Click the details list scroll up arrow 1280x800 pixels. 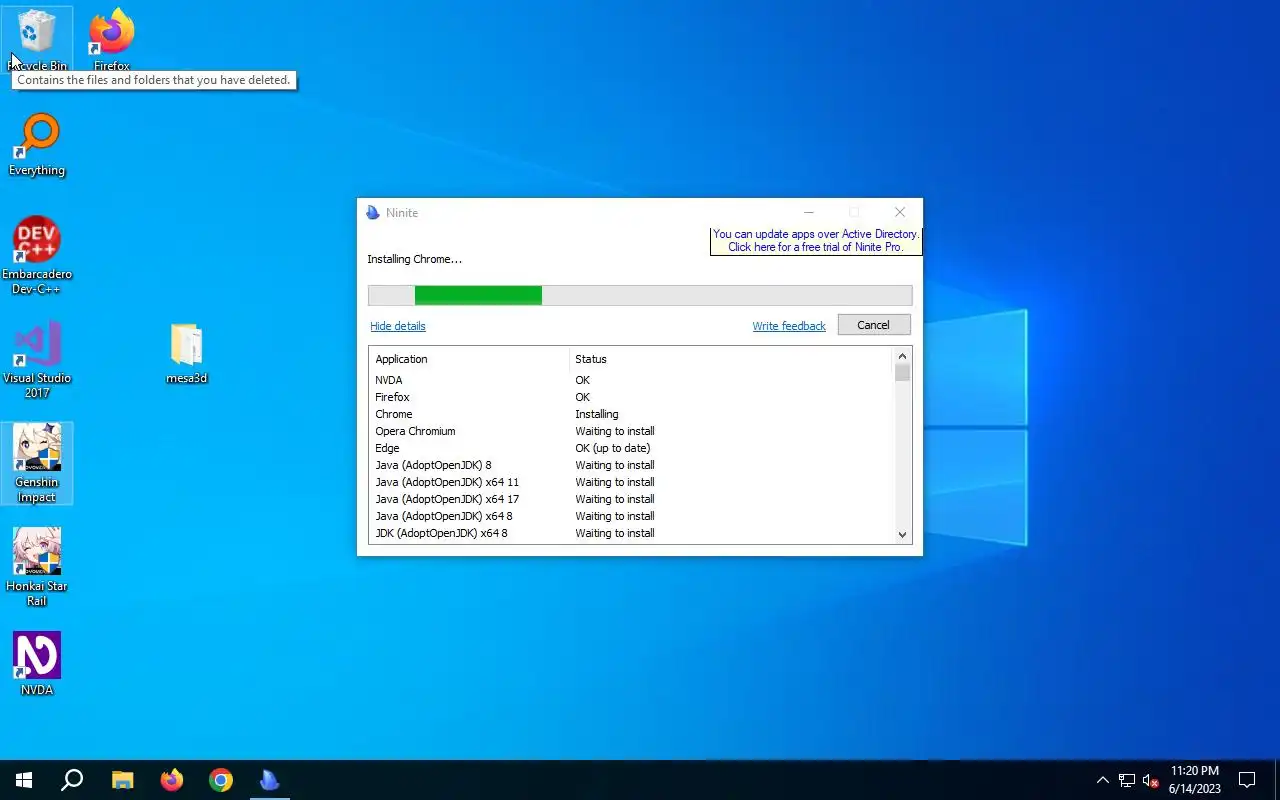[902, 356]
